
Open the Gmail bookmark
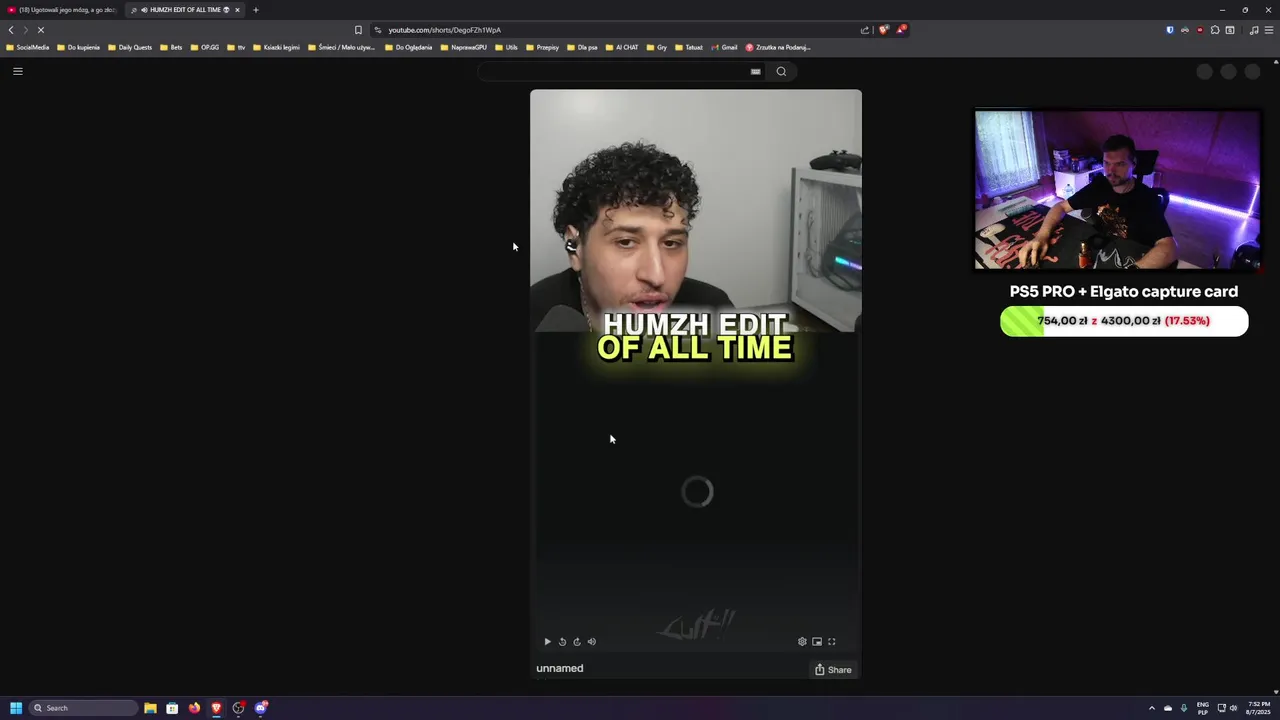(724, 47)
